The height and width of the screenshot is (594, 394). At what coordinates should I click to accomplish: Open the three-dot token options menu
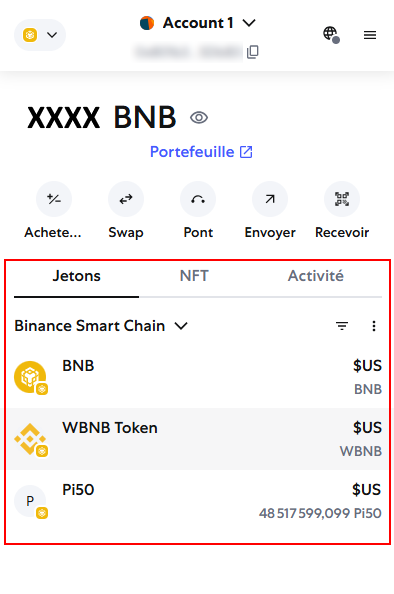coord(374,326)
